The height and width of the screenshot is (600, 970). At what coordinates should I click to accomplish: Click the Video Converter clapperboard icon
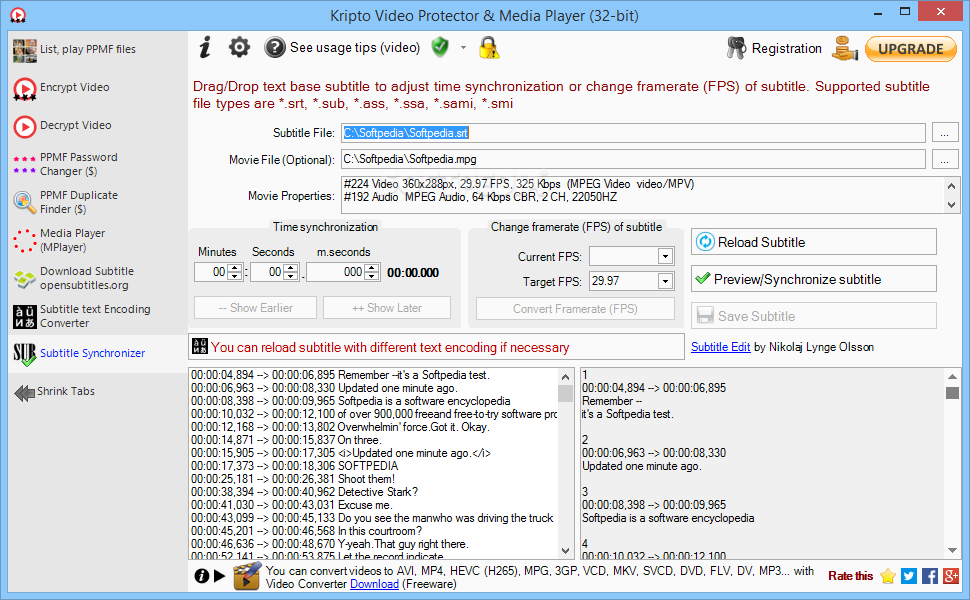pyautogui.click(x=247, y=576)
